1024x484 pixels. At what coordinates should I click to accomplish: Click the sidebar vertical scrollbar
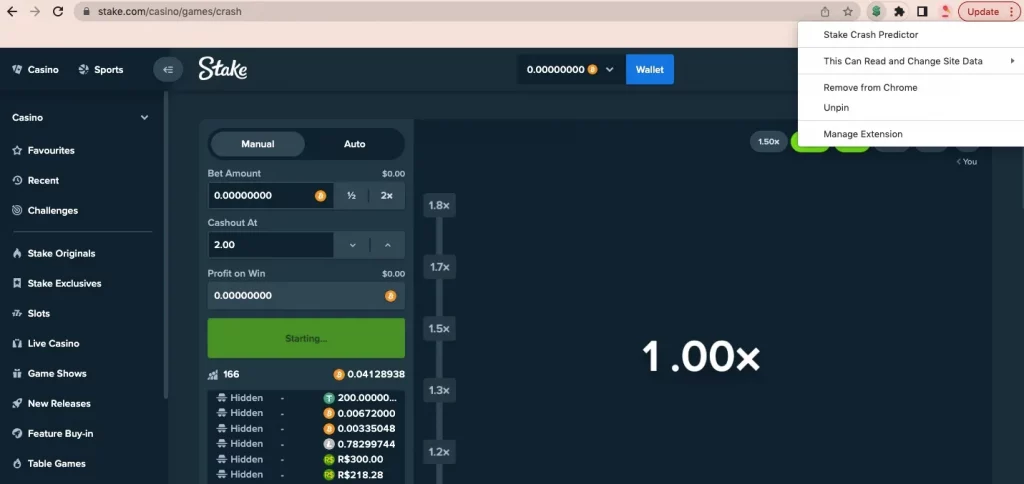pyautogui.click(x=166, y=245)
